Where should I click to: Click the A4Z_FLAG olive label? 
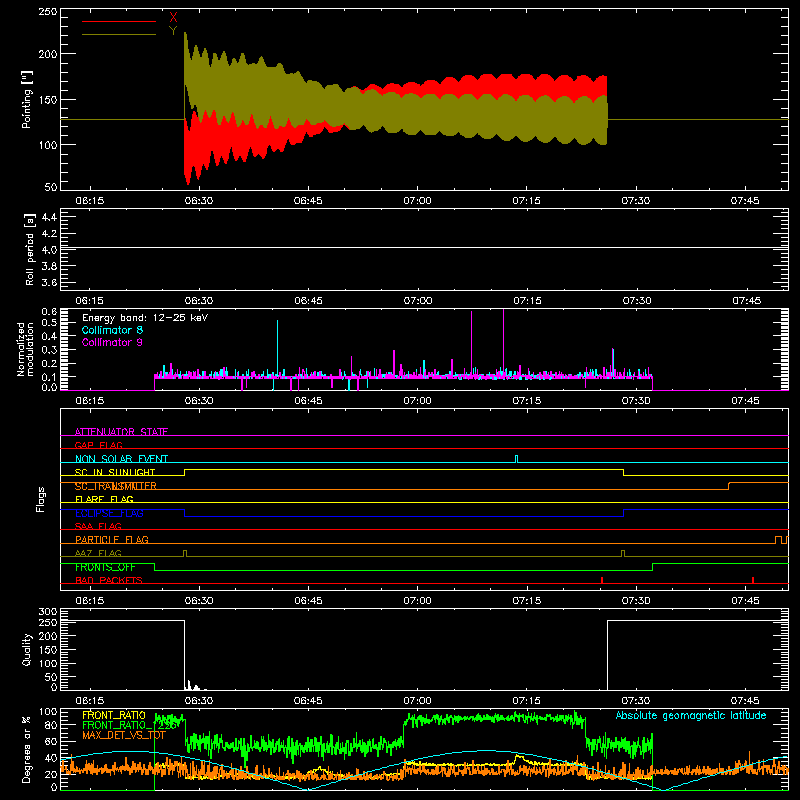(98, 553)
